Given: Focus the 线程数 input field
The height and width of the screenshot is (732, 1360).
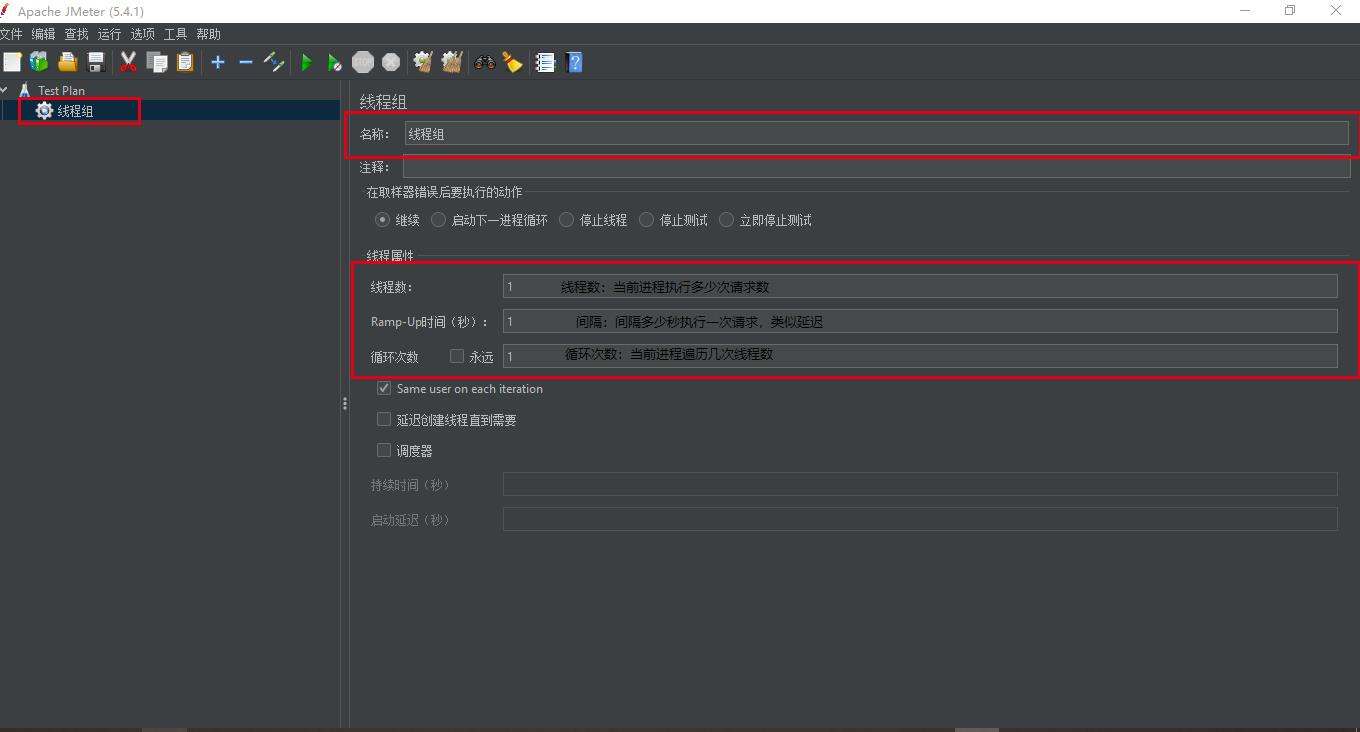Looking at the screenshot, I should (920, 286).
